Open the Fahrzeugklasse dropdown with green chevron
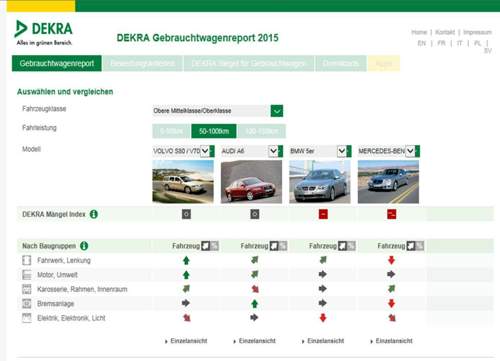500x361 pixels. tap(277, 111)
